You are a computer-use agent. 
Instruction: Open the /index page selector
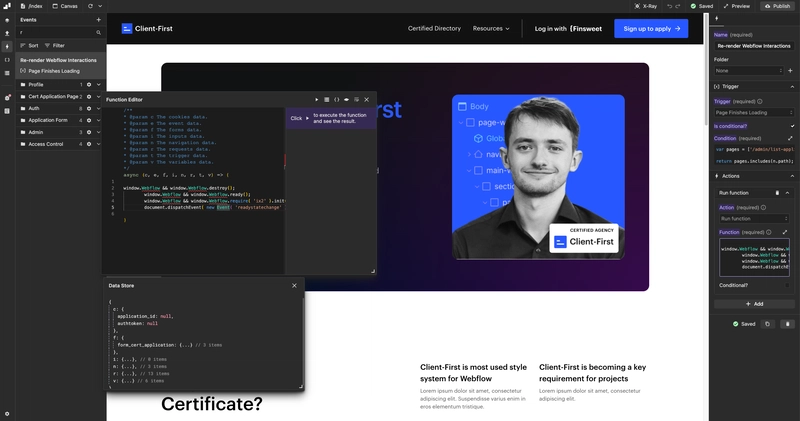(32, 6)
